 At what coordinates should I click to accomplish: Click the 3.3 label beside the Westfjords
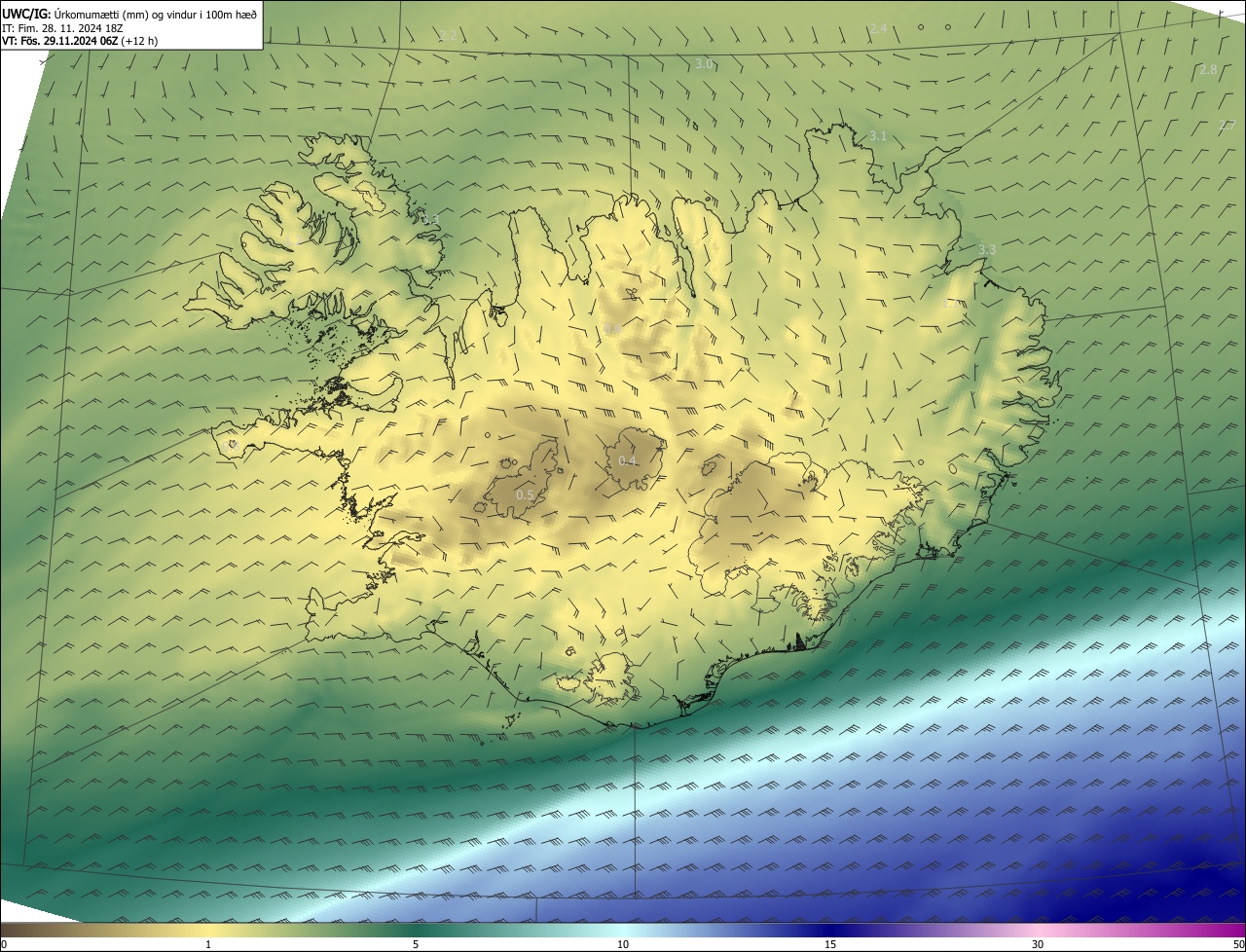431,218
